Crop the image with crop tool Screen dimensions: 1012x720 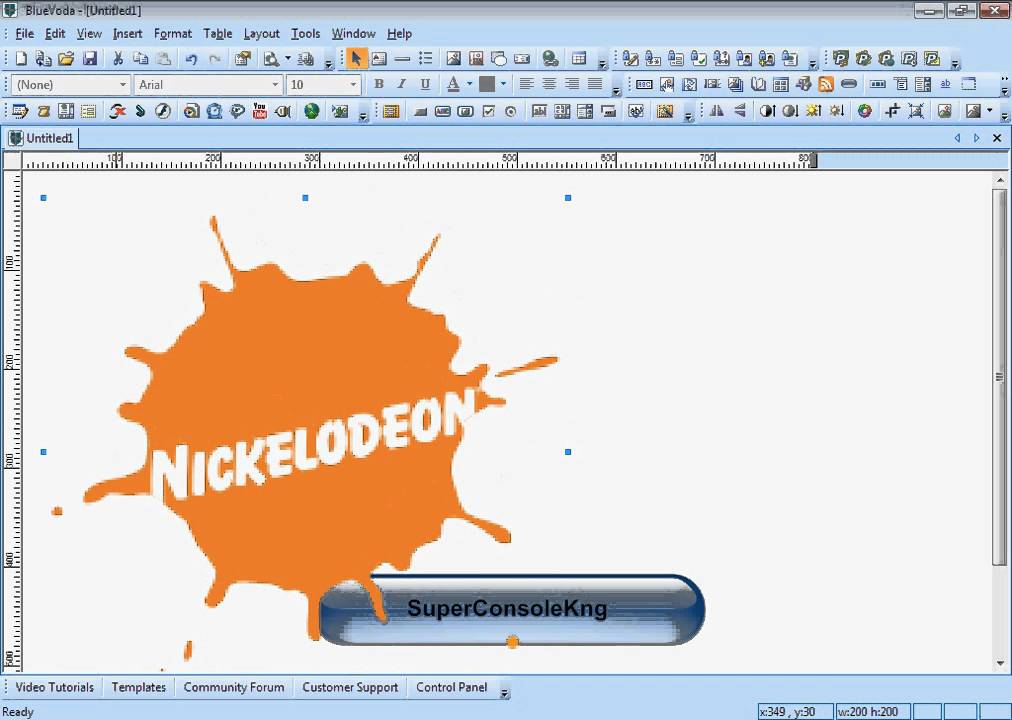(x=892, y=111)
